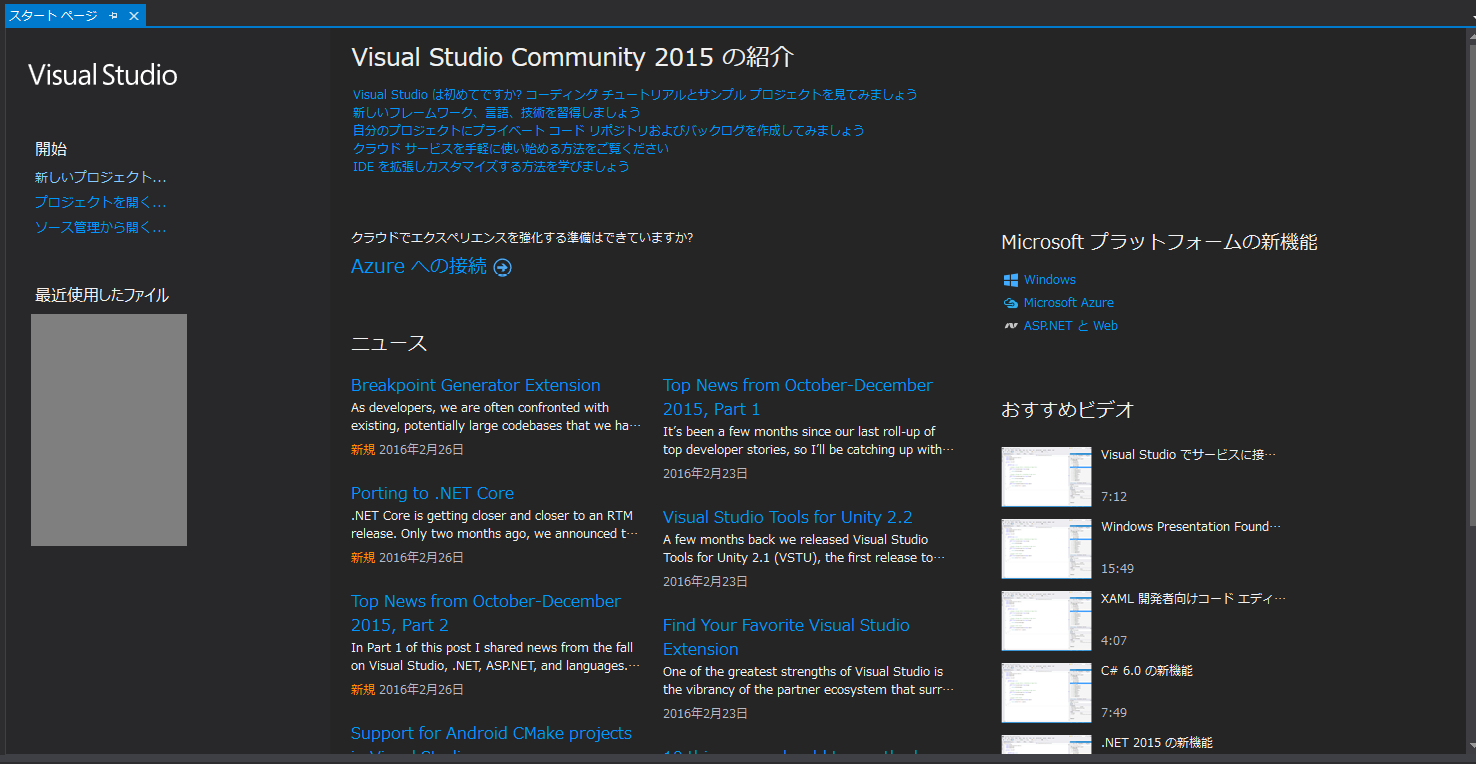The height and width of the screenshot is (764, 1476).
Task: Click the 15:49 video duration
Action: (1117, 569)
